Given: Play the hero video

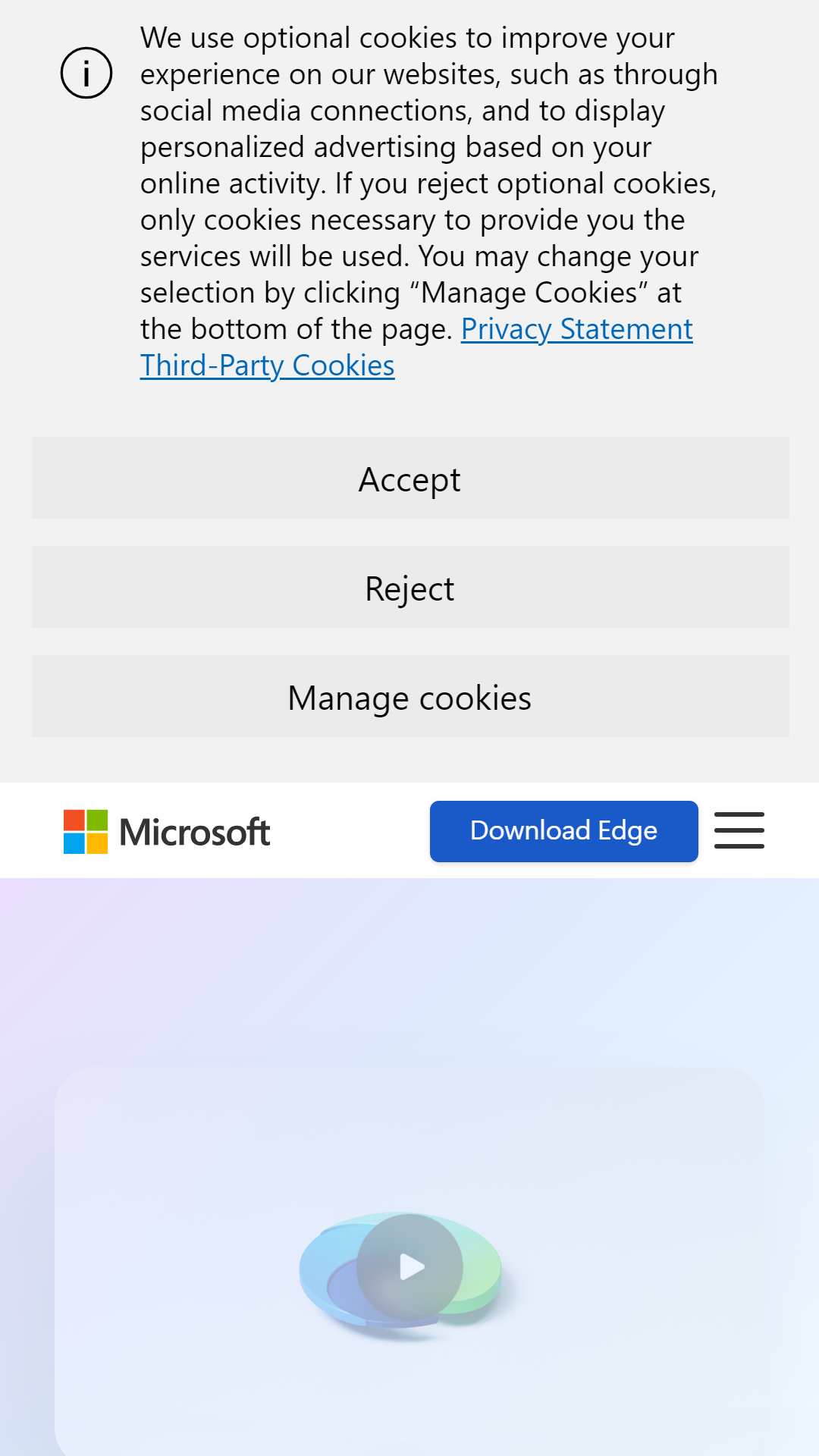Looking at the screenshot, I should pyautogui.click(x=410, y=1266).
